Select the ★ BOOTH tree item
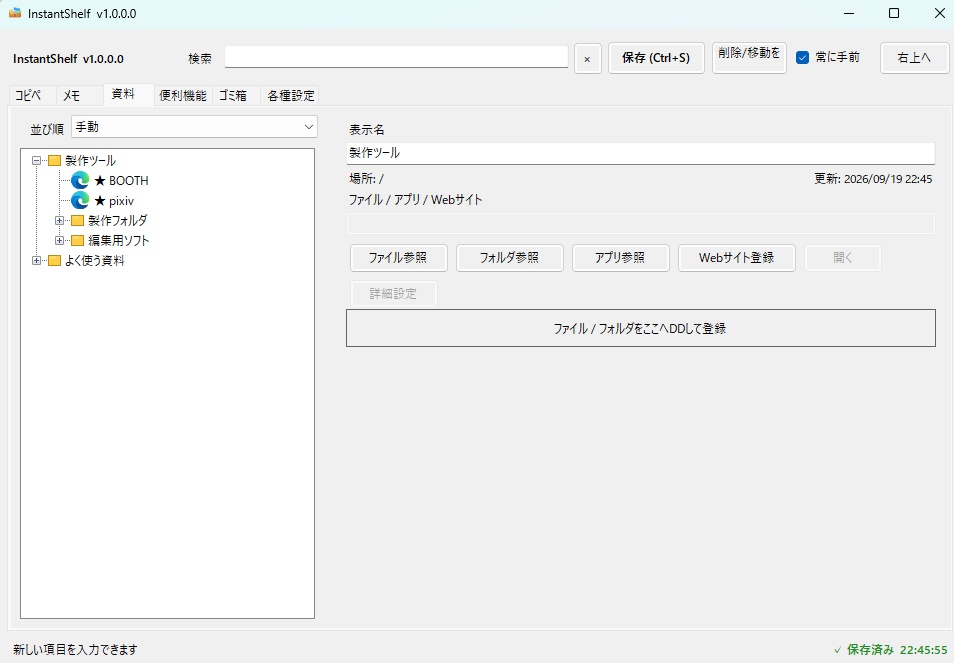 point(121,181)
